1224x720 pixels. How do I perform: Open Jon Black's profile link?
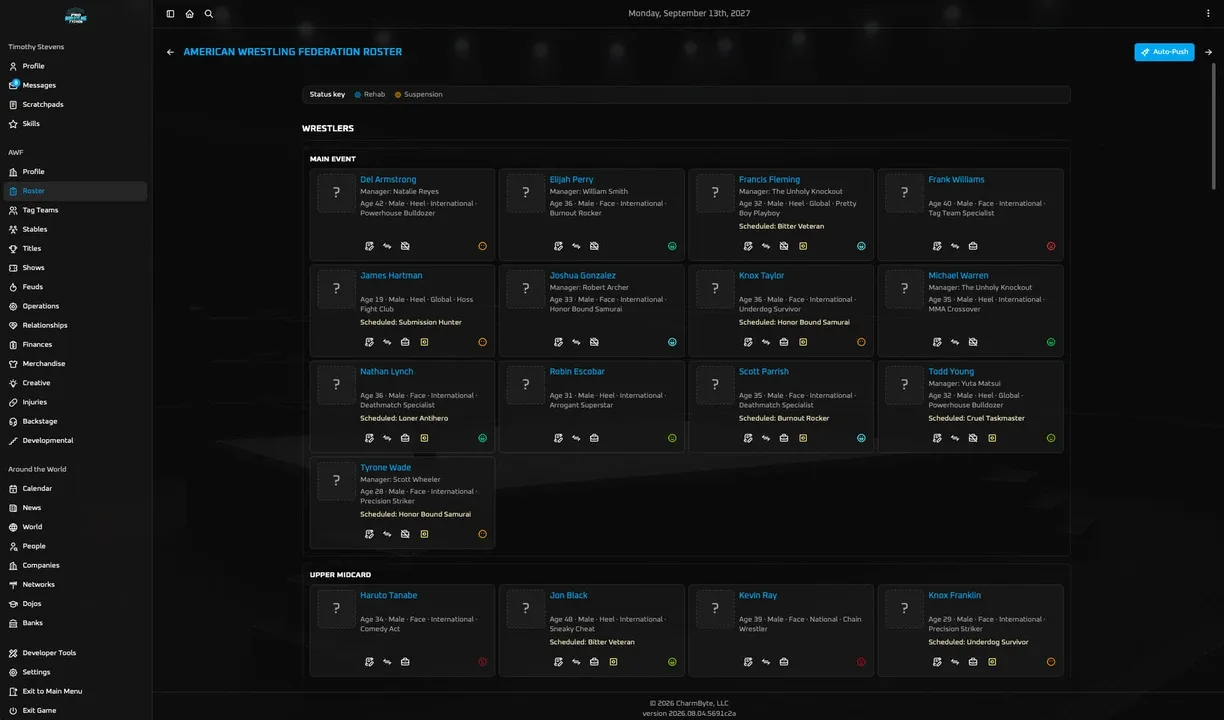pos(568,596)
